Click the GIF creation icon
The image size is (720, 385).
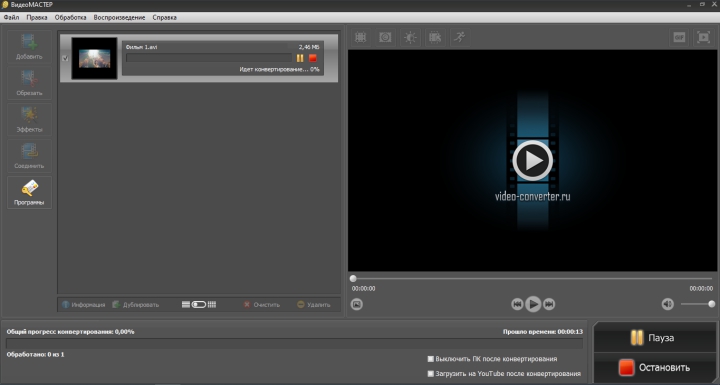click(x=679, y=37)
